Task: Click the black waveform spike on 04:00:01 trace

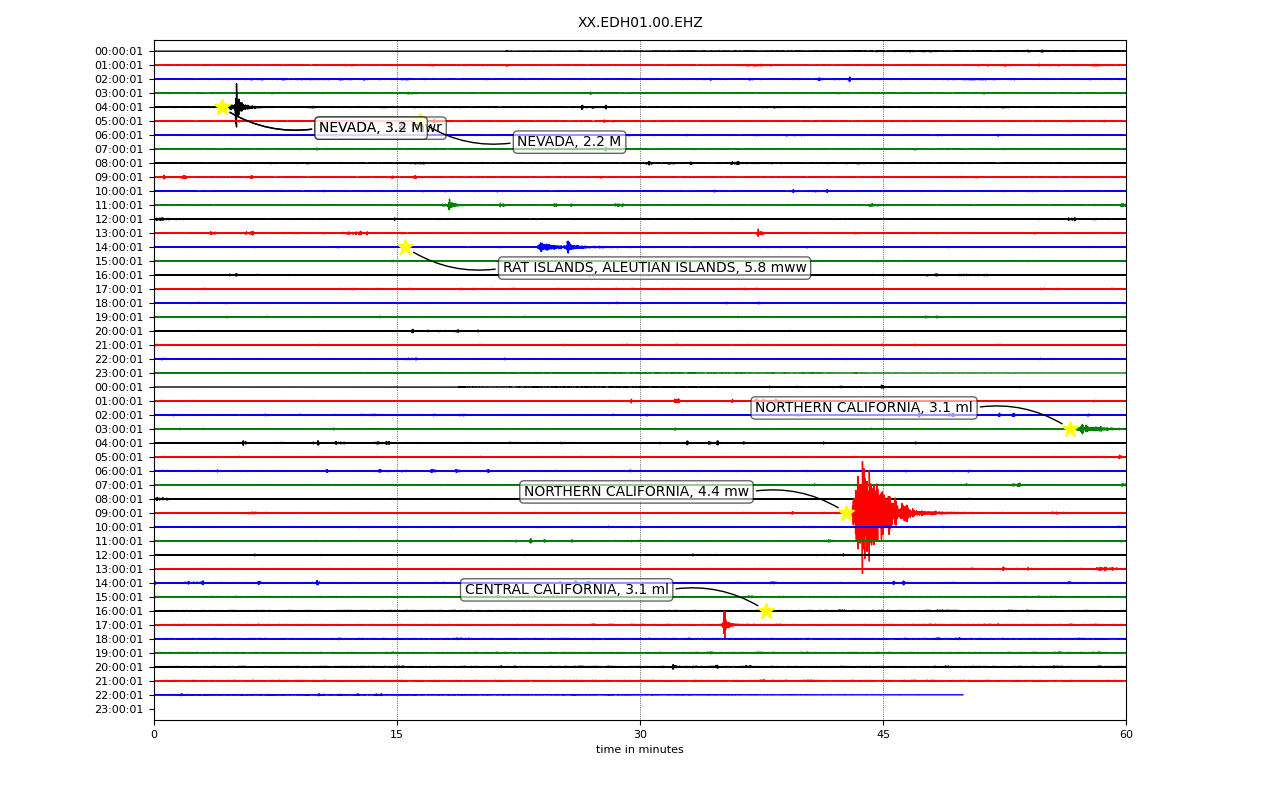Action: coord(237,106)
